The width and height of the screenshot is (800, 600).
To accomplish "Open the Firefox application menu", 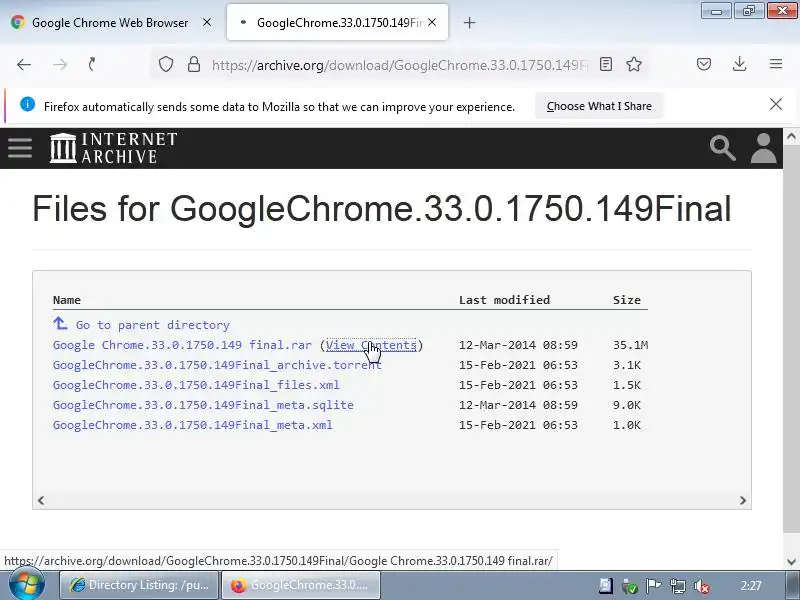I will click(776, 64).
